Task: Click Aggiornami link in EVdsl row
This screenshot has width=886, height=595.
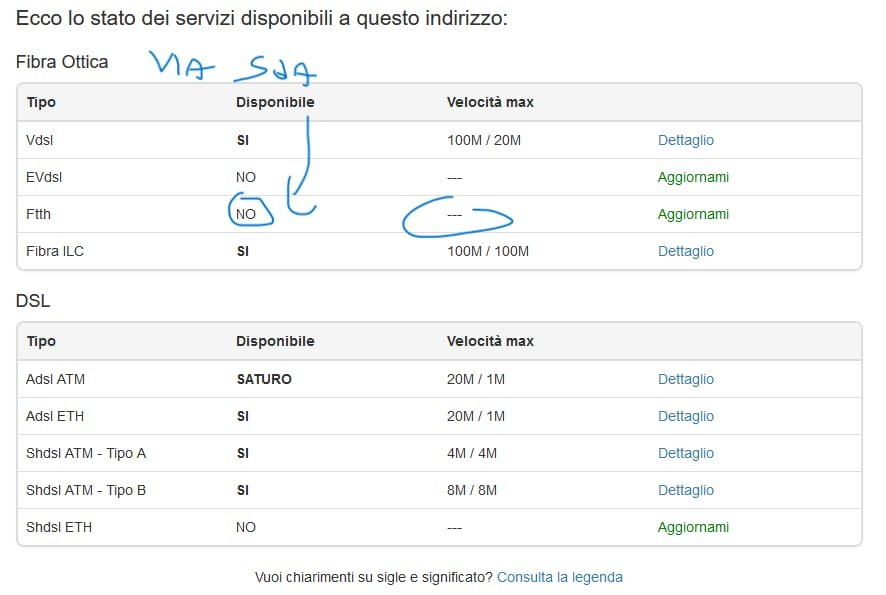Action: (693, 177)
